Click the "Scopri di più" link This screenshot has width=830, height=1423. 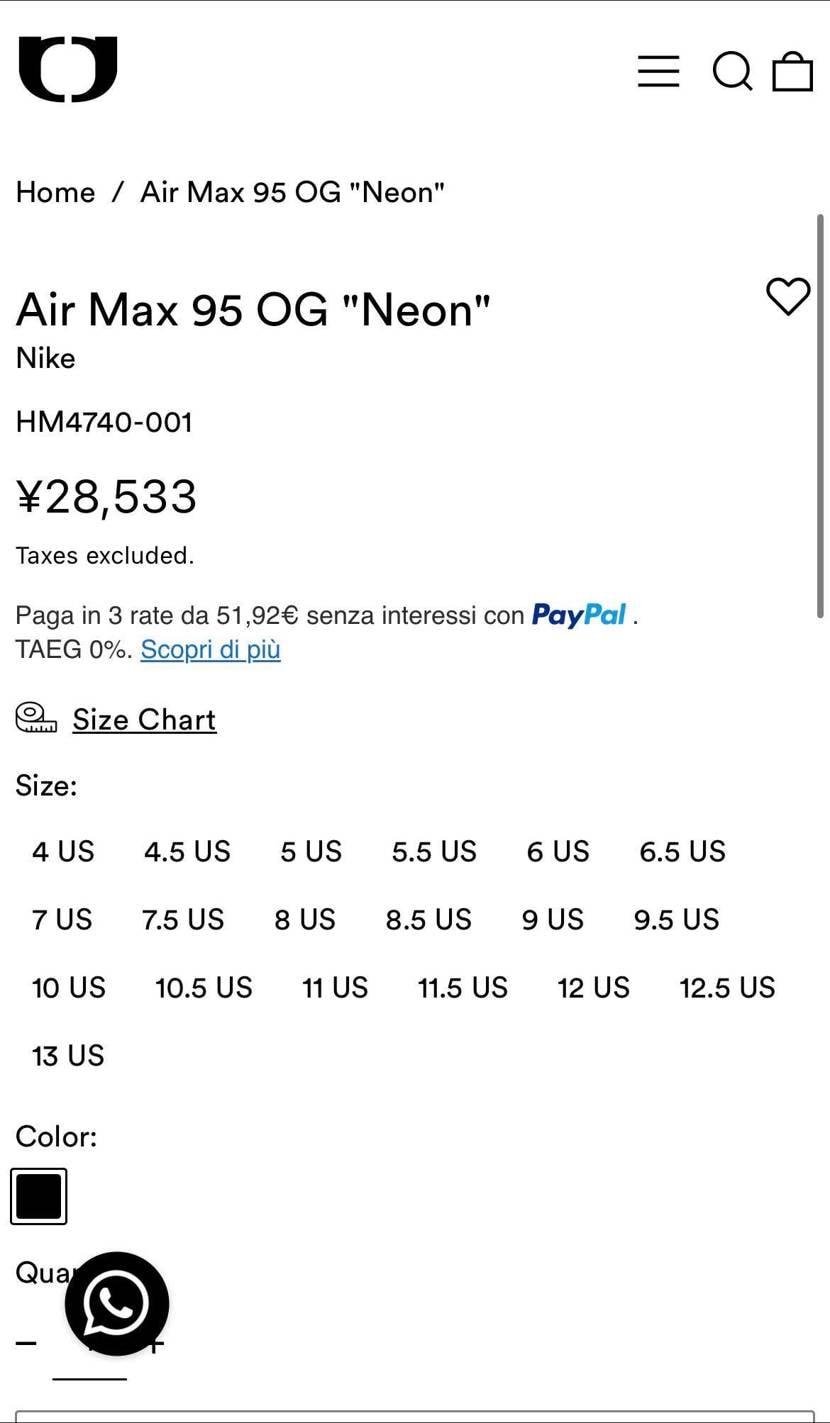tap(210, 649)
